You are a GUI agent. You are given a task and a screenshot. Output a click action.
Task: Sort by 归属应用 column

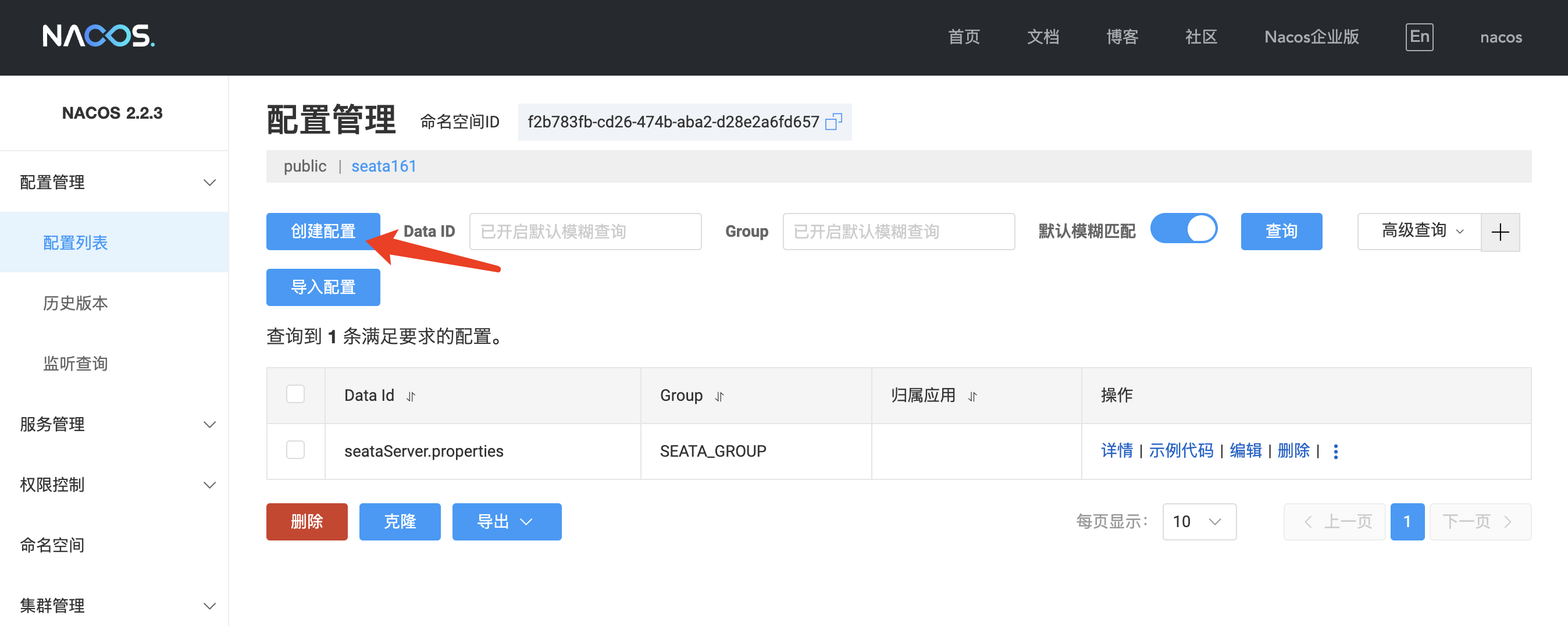972,396
